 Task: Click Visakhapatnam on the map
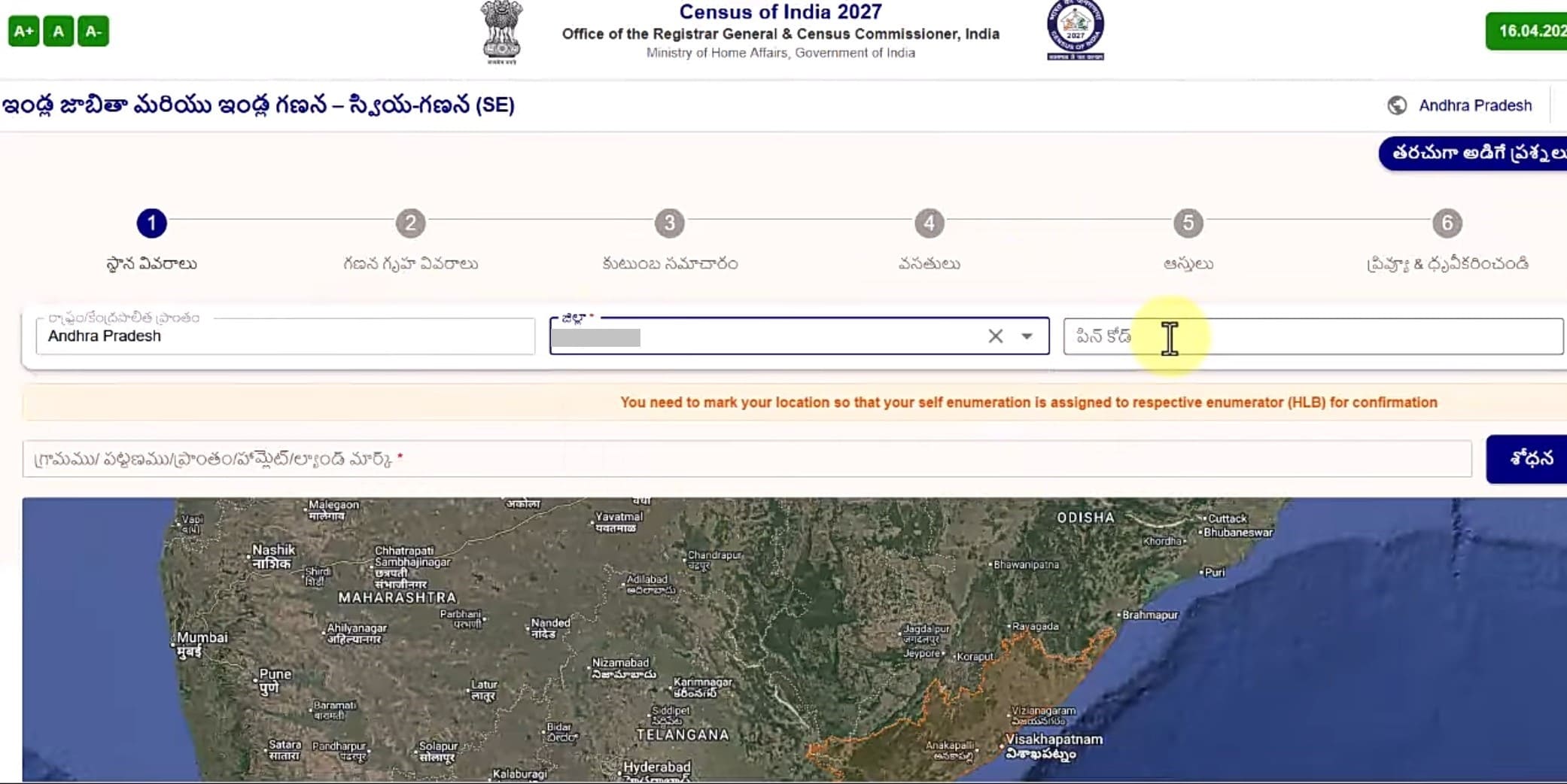click(1051, 739)
